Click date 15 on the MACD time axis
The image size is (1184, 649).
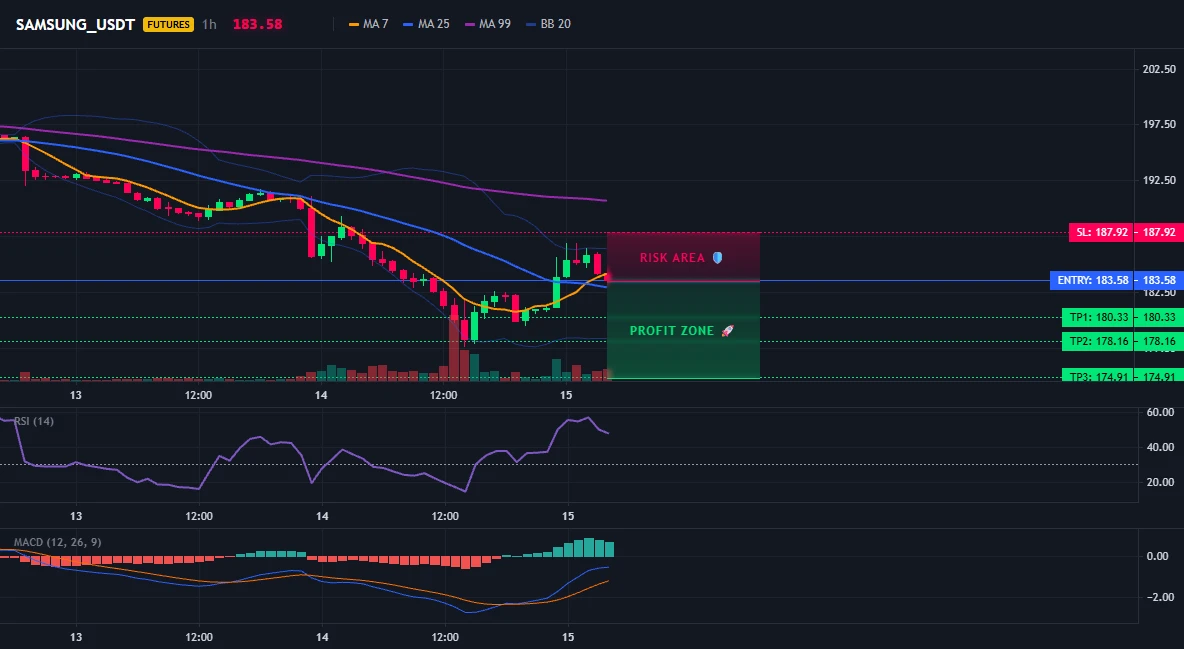click(569, 637)
